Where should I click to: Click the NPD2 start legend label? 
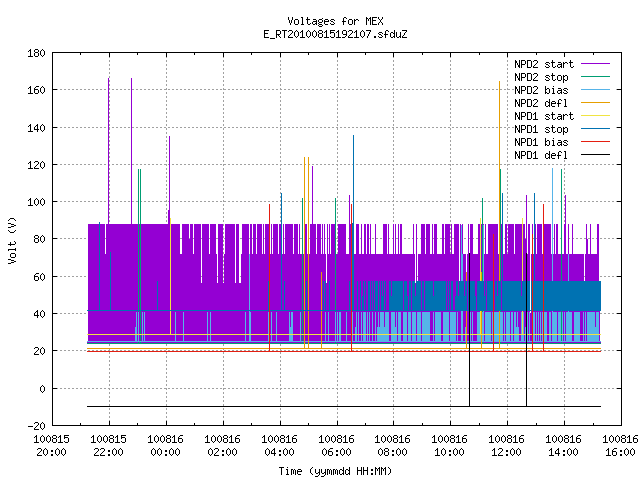(544, 64)
